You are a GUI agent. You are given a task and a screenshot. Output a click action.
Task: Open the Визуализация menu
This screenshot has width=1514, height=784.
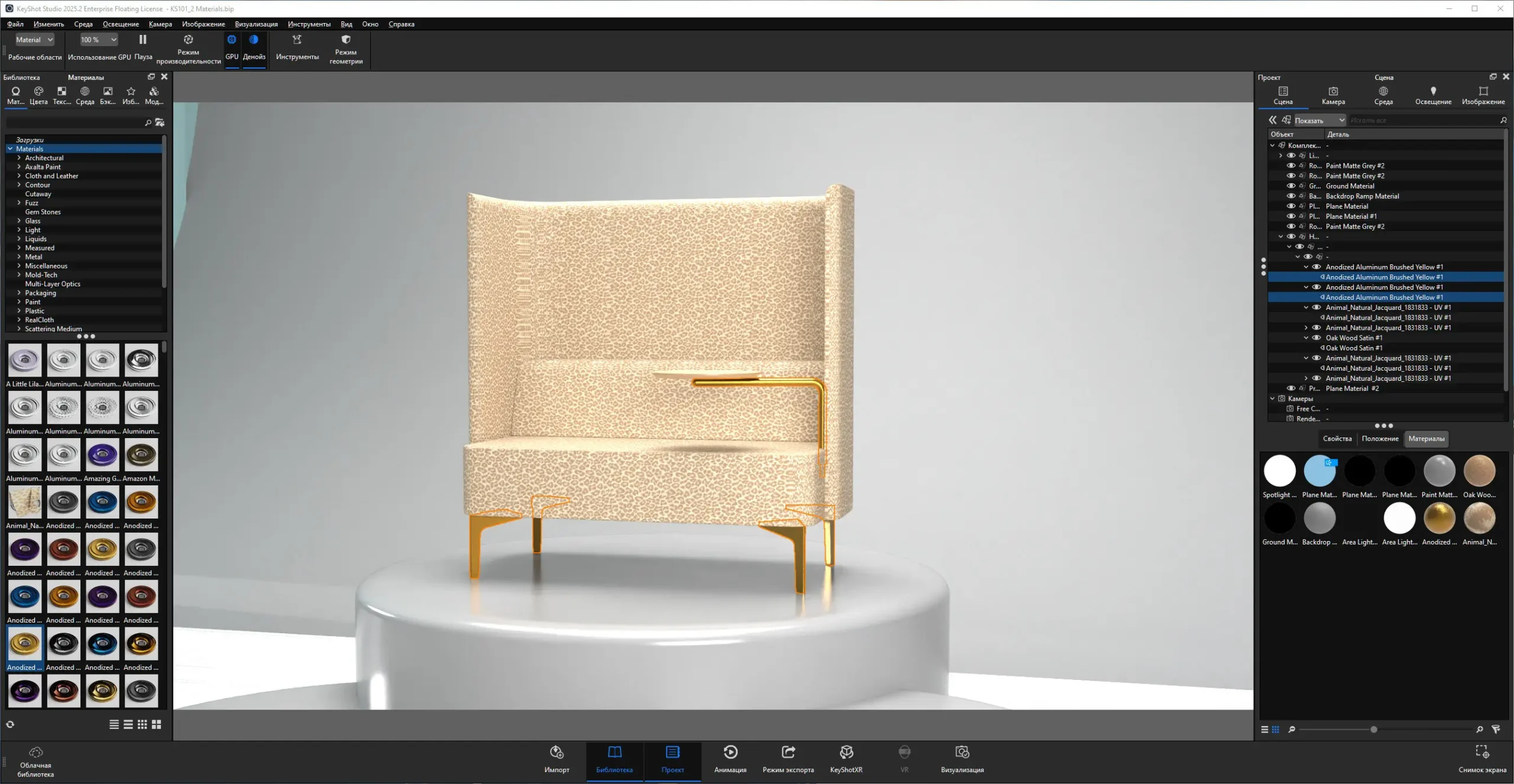pyautogui.click(x=256, y=24)
